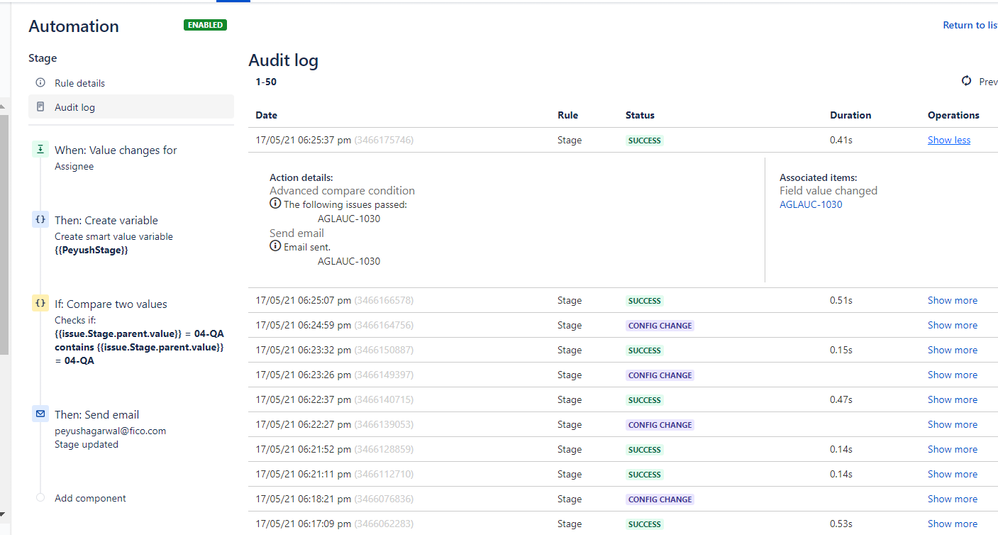The image size is (998, 535).
Task: Expand the 06:17:09 pm log entry details
Action: 952,524
